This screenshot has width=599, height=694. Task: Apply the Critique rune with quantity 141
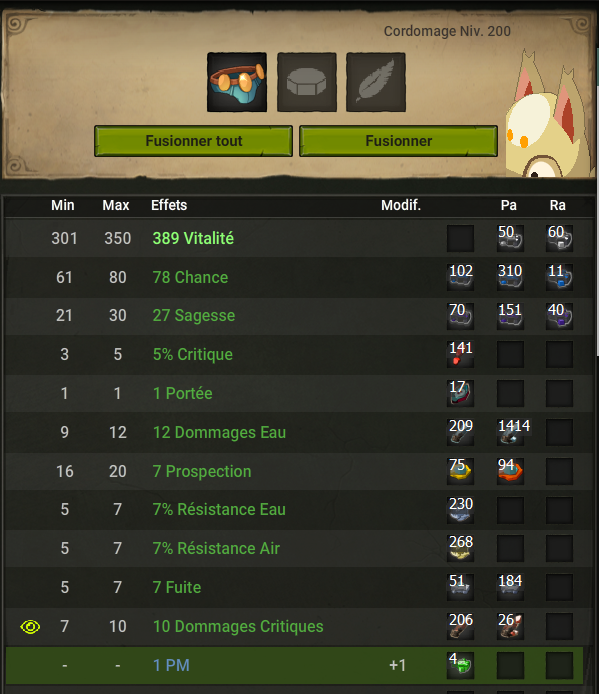click(x=460, y=354)
